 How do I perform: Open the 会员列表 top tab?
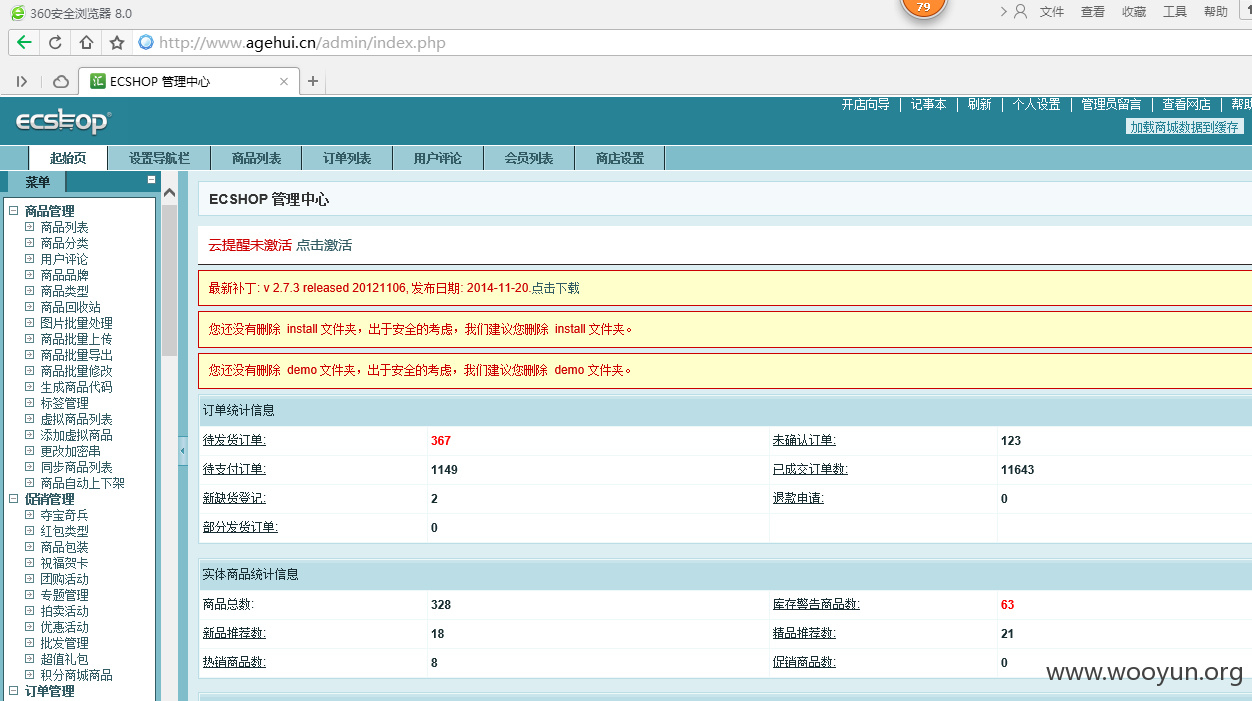529,158
